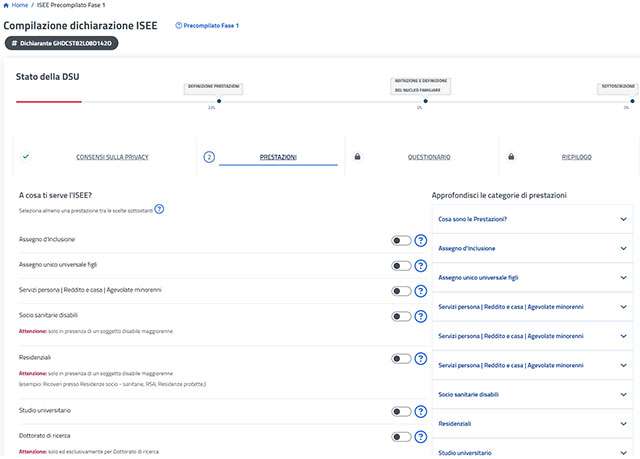
Task: Expand Assegno d'Inclusione info panel on right
Action: (x=532, y=248)
